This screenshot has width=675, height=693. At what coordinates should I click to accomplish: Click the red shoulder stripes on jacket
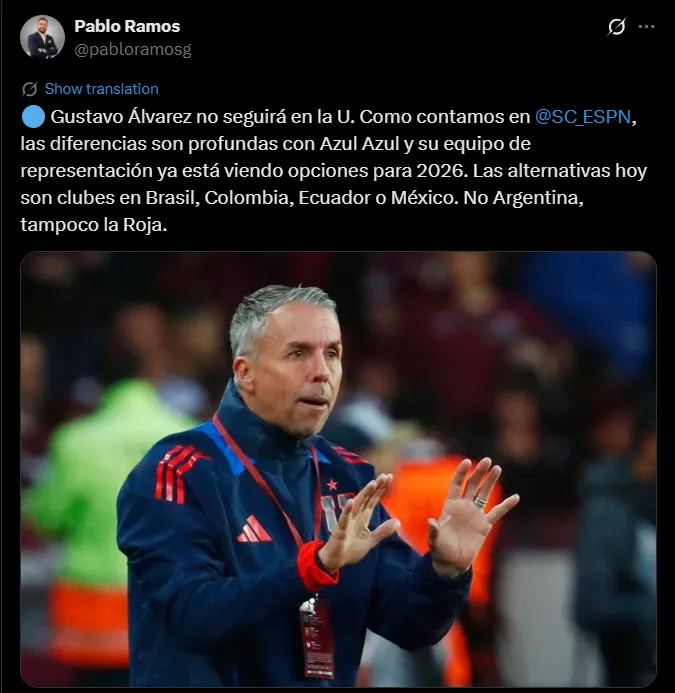point(179,473)
